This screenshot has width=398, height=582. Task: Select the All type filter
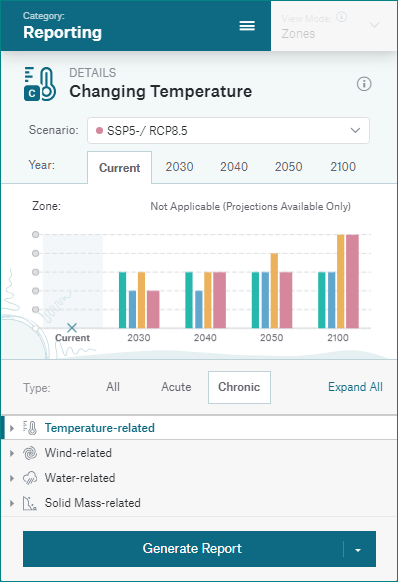pos(113,387)
